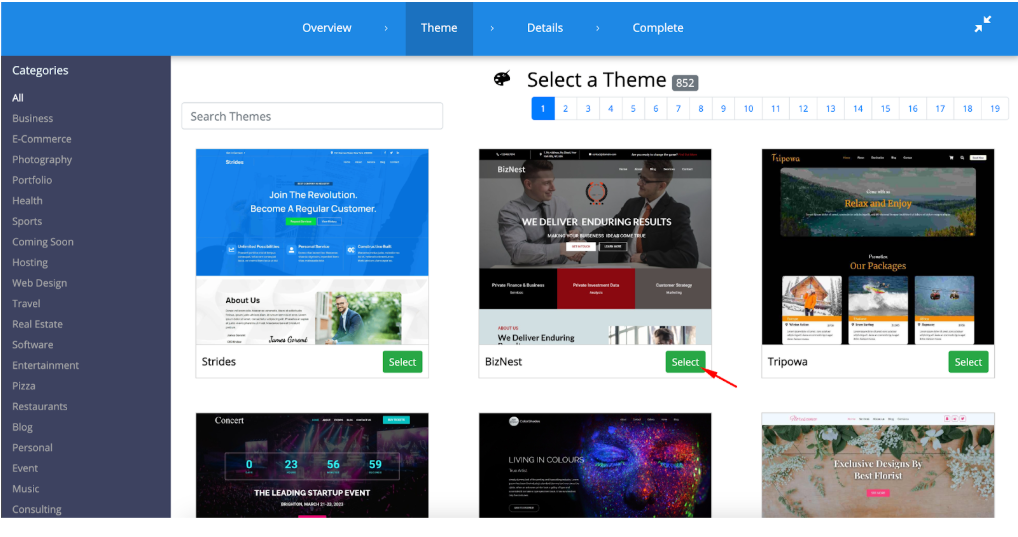Go to the Overview step
Viewport: 1018px width, 537px height.
pyautogui.click(x=327, y=28)
